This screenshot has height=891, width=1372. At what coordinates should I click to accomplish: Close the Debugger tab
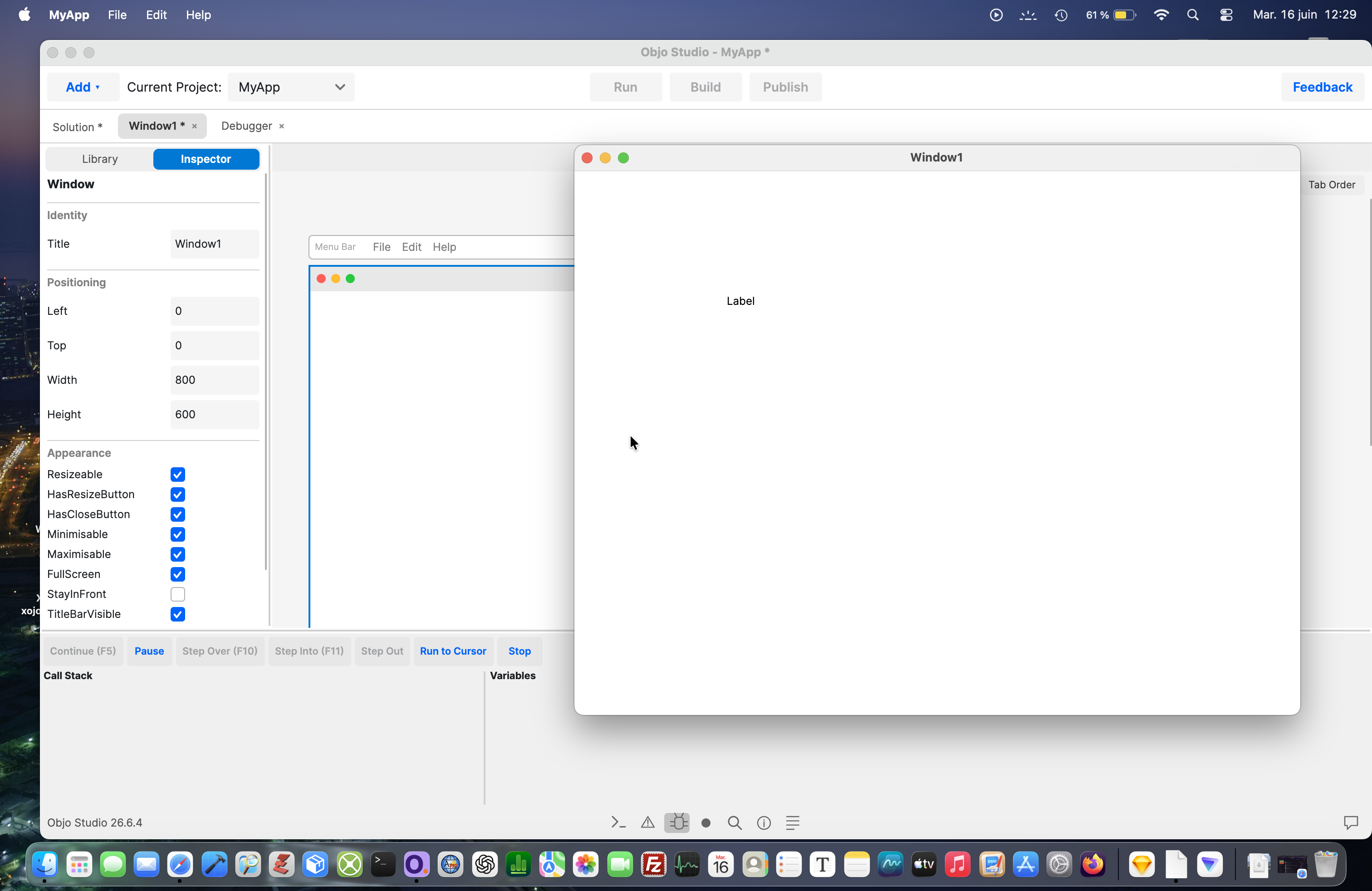tap(281, 126)
